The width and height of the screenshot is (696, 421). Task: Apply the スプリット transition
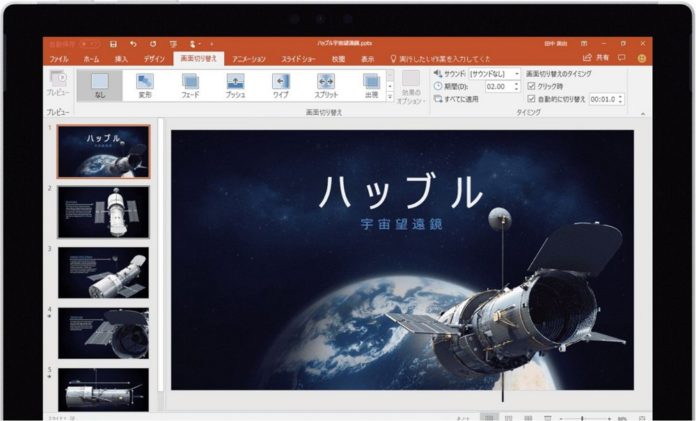pyautogui.click(x=326, y=86)
